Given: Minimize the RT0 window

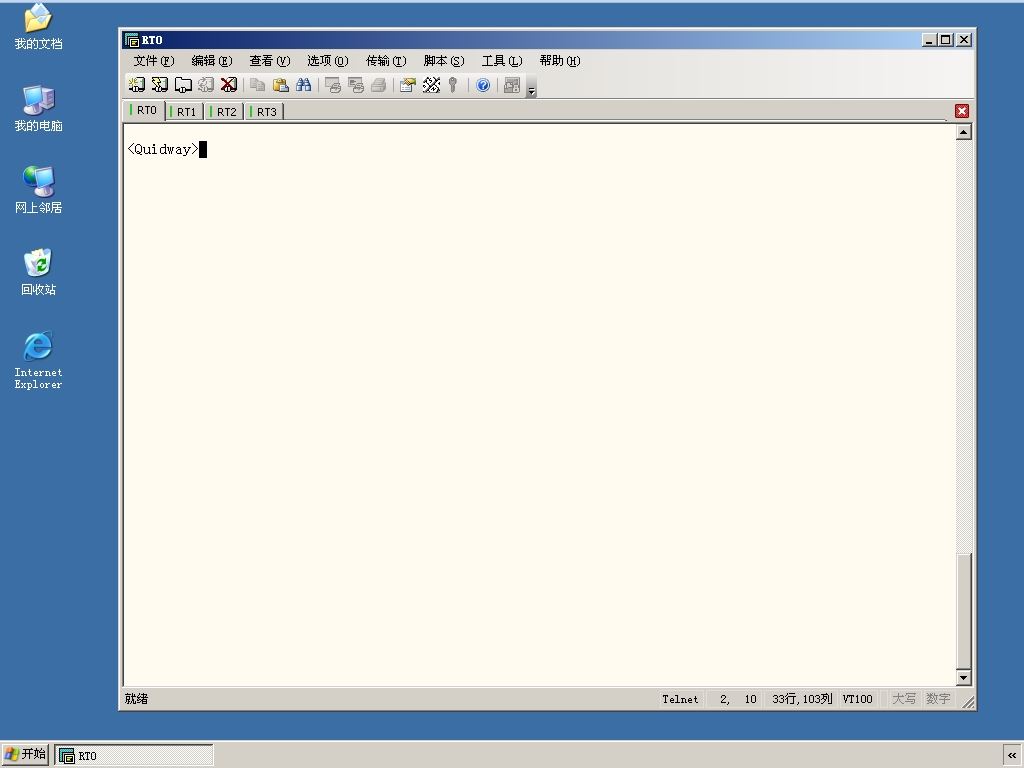Looking at the screenshot, I should [929, 40].
